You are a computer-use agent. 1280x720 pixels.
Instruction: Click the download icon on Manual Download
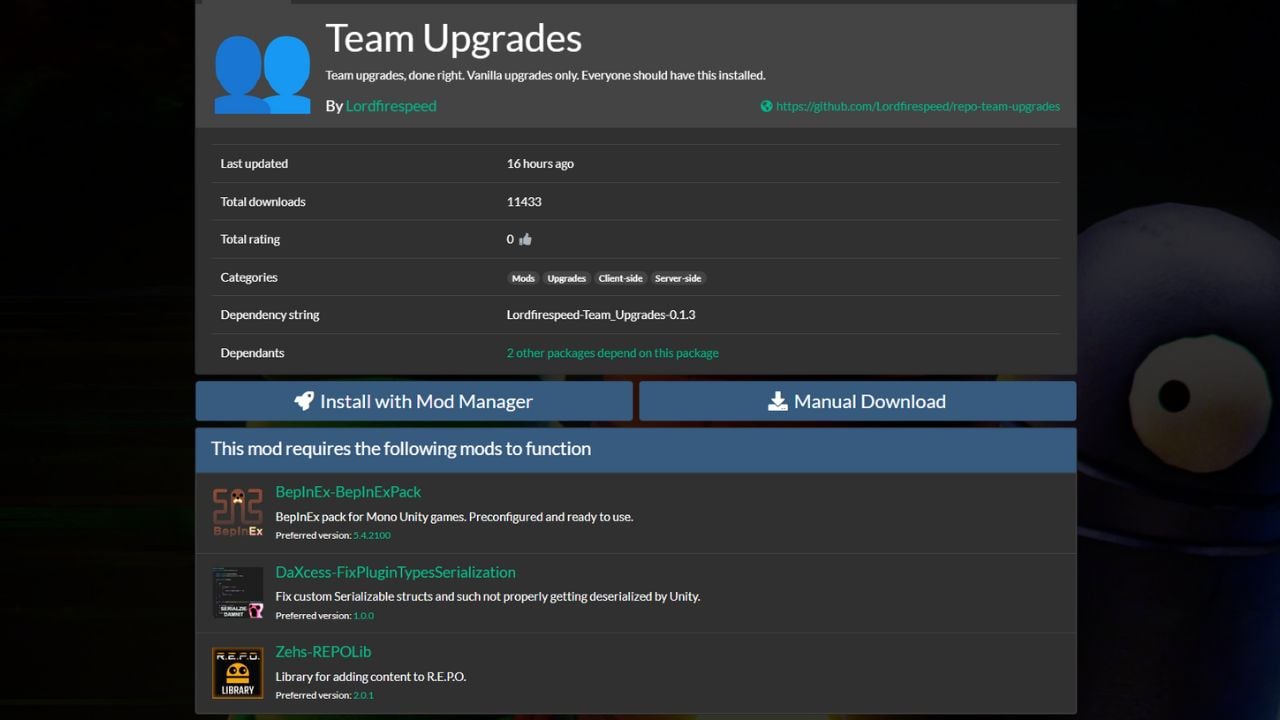[777, 401]
